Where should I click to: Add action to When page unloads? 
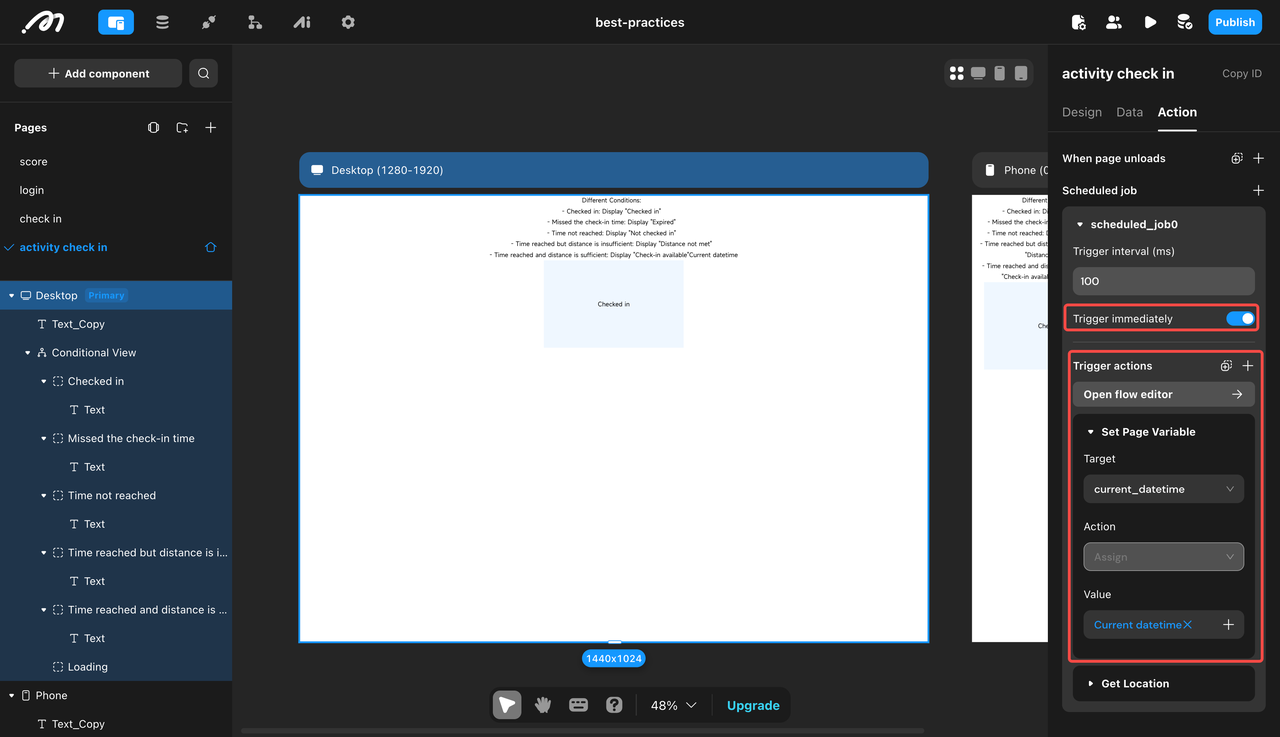pyautogui.click(x=1259, y=158)
